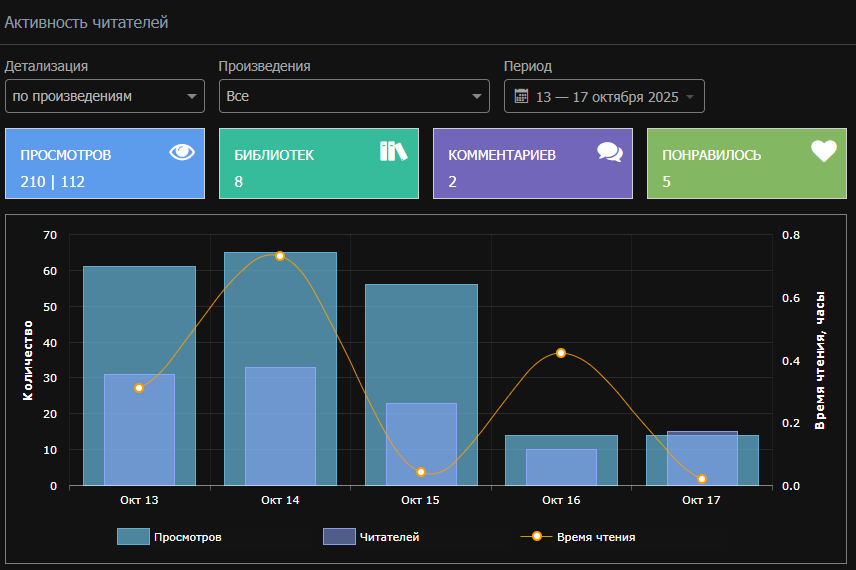Click the heart icon on Понравилось card
856x570 pixels.
[x=823, y=152]
